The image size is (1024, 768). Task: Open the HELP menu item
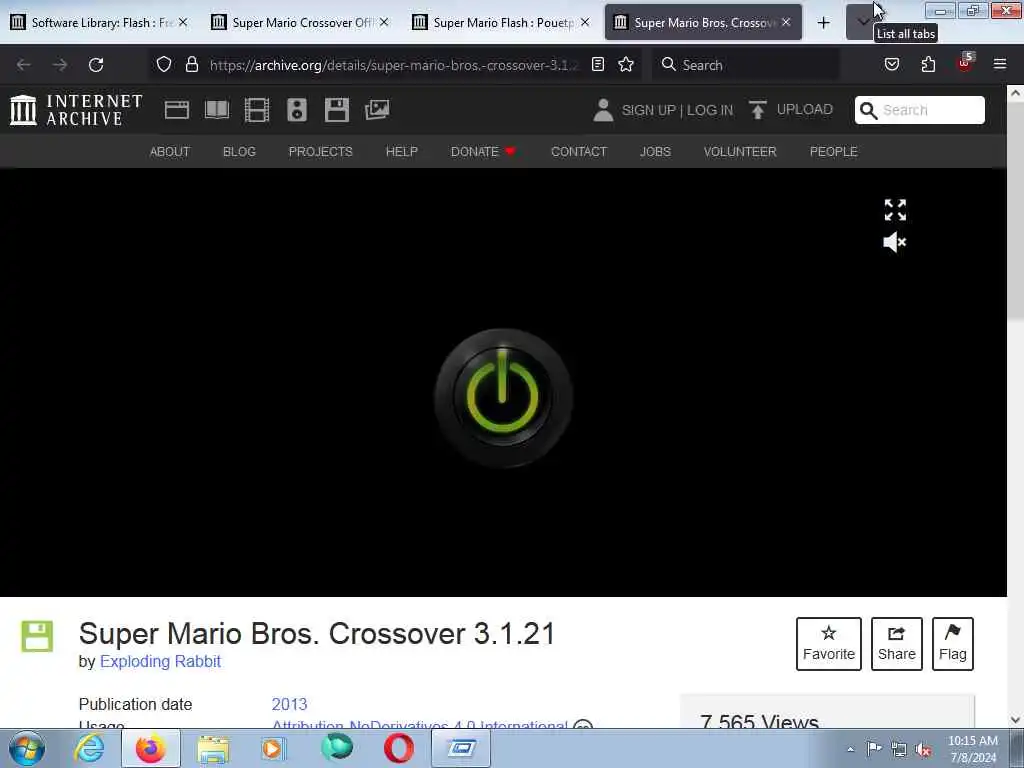tap(402, 152)
